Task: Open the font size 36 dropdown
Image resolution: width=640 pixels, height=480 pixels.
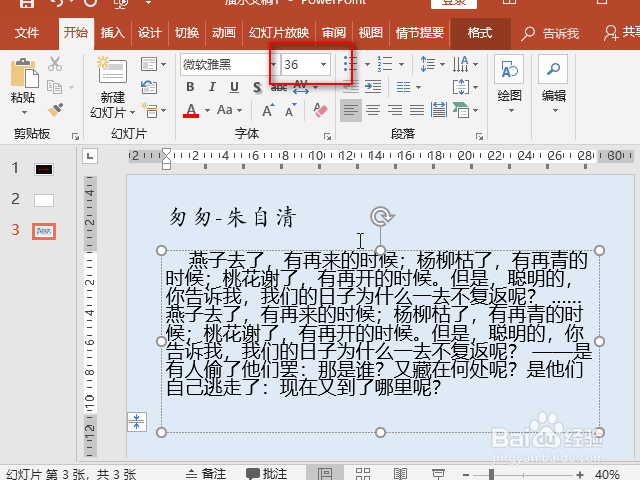Action: 323,64
